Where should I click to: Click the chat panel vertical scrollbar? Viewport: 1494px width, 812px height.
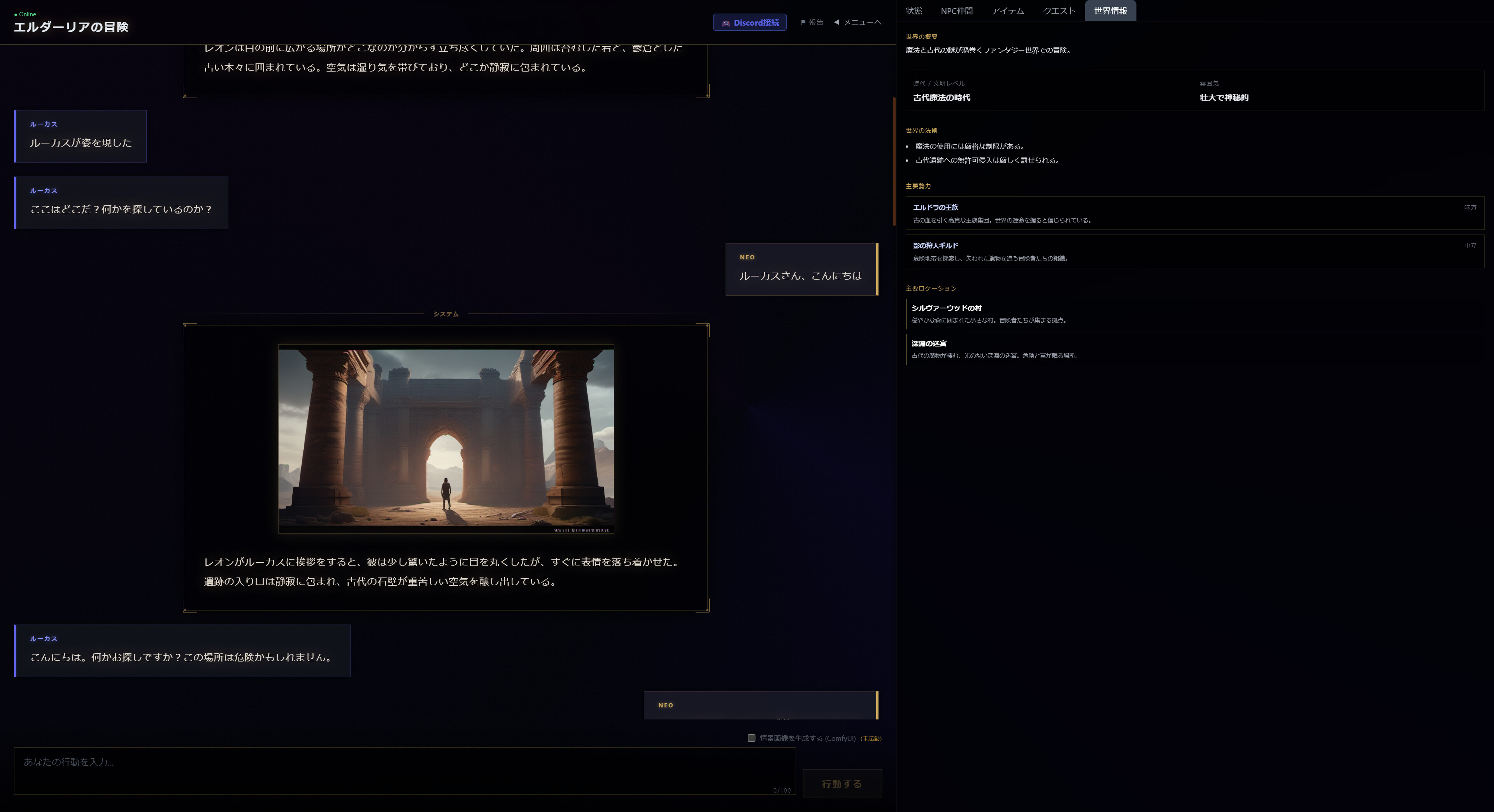tap(894, 162)
